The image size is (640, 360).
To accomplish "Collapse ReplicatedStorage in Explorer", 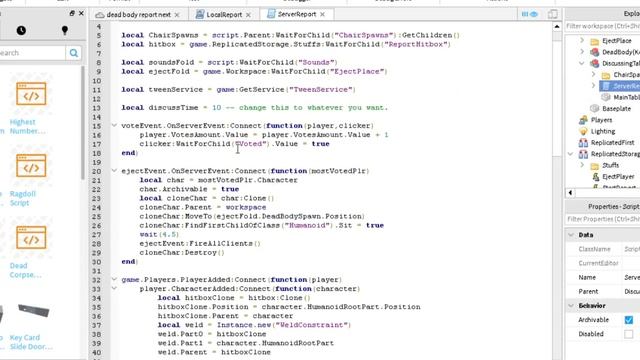I will tap(571, 154).
